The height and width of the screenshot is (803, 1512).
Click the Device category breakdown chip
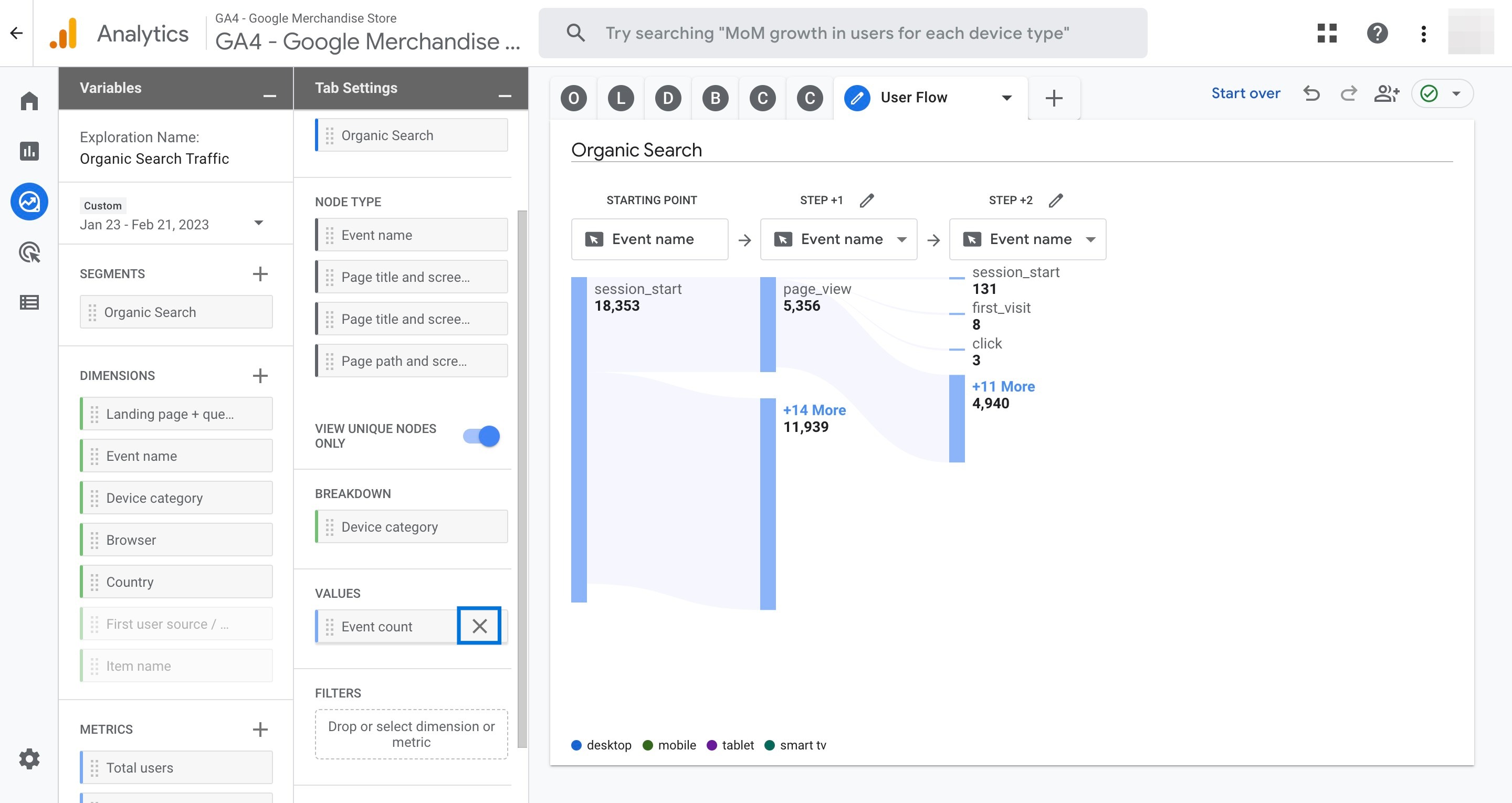[412, 526]
